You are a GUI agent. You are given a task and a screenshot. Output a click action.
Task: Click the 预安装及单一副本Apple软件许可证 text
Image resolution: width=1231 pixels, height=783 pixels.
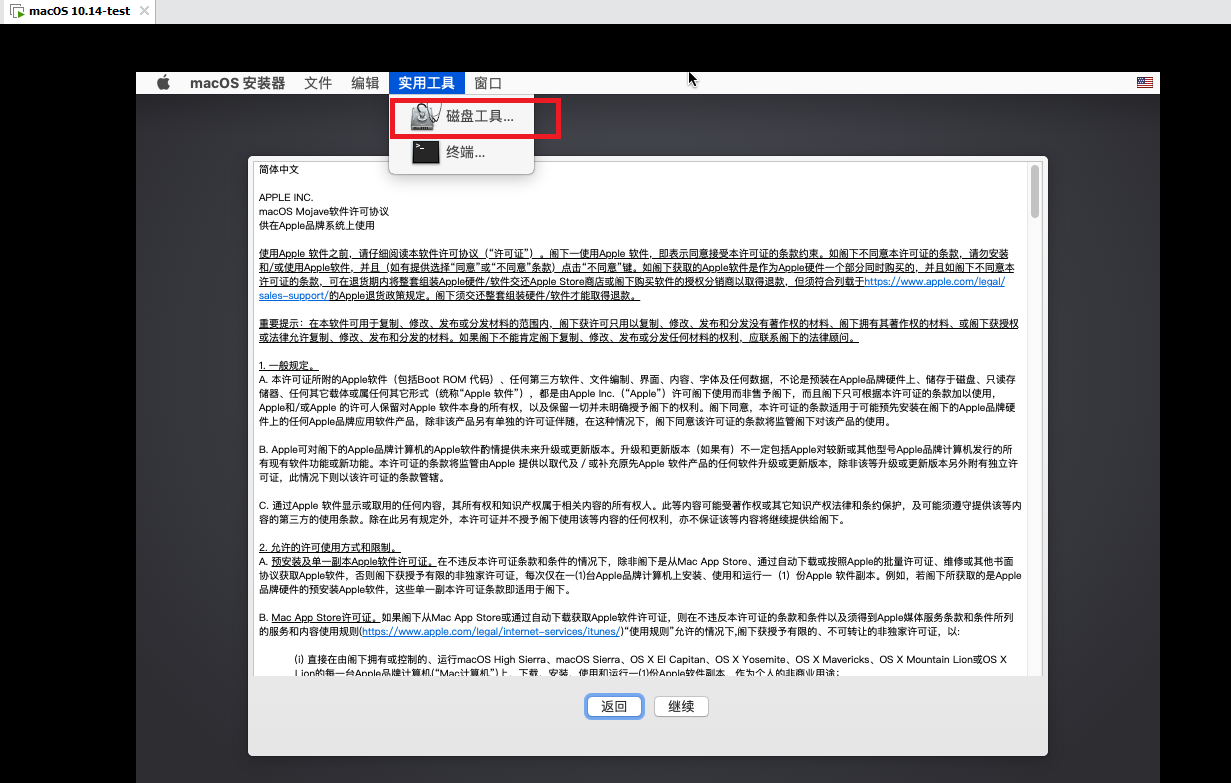click(354, 562)
